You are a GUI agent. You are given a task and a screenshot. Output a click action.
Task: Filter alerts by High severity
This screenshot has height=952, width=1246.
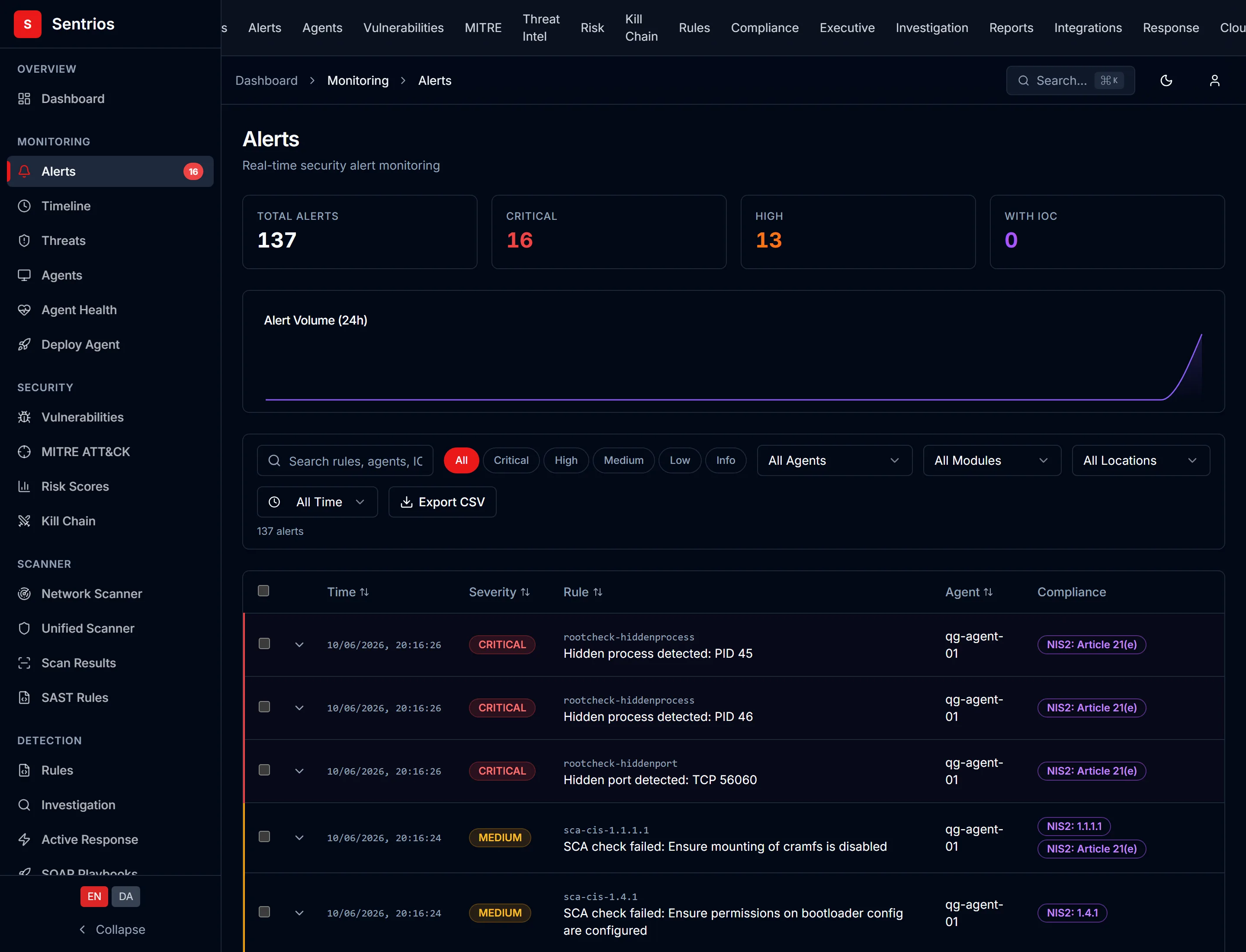[x=565, y=460]
